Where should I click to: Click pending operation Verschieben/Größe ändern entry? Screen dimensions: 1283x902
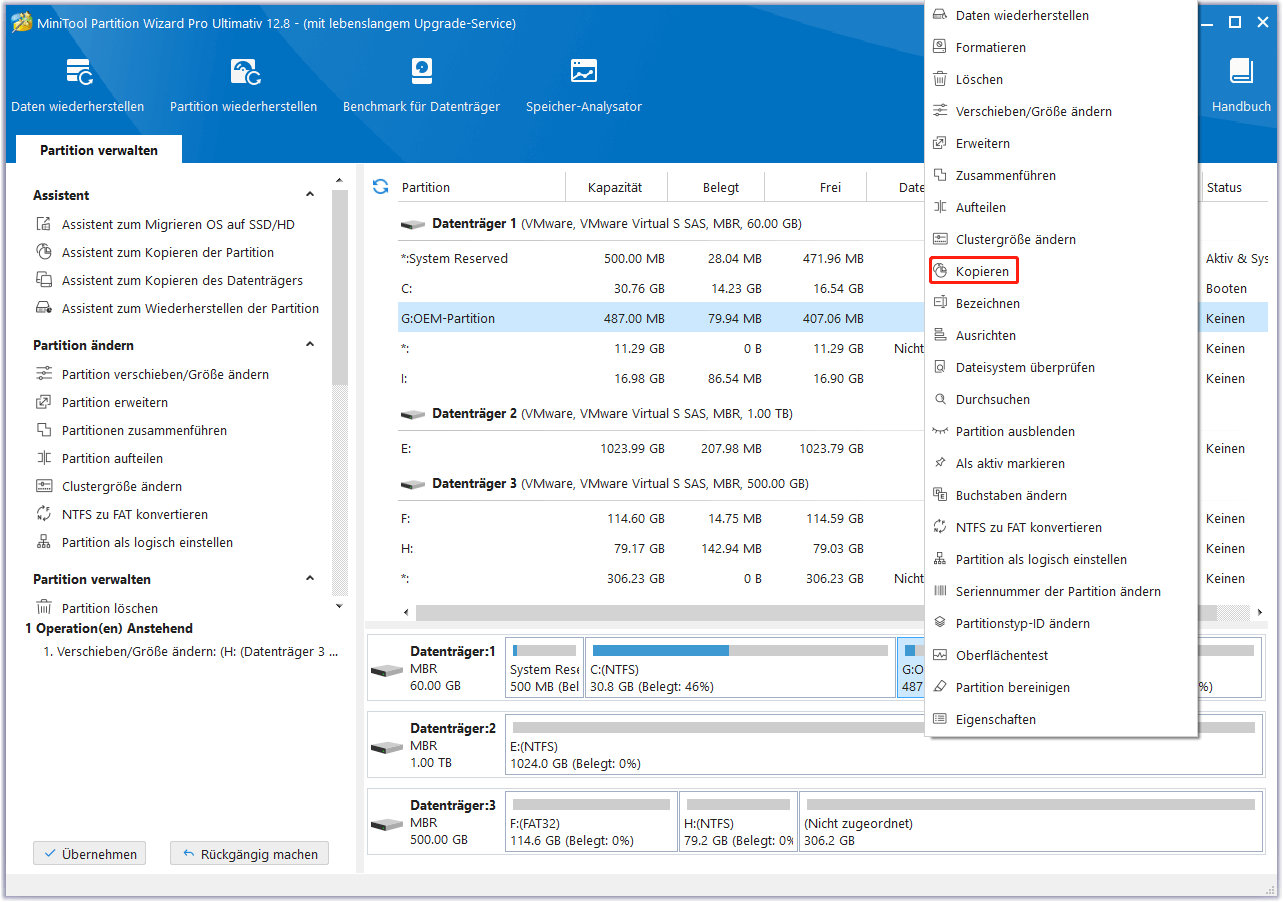[x=190, y=651]
